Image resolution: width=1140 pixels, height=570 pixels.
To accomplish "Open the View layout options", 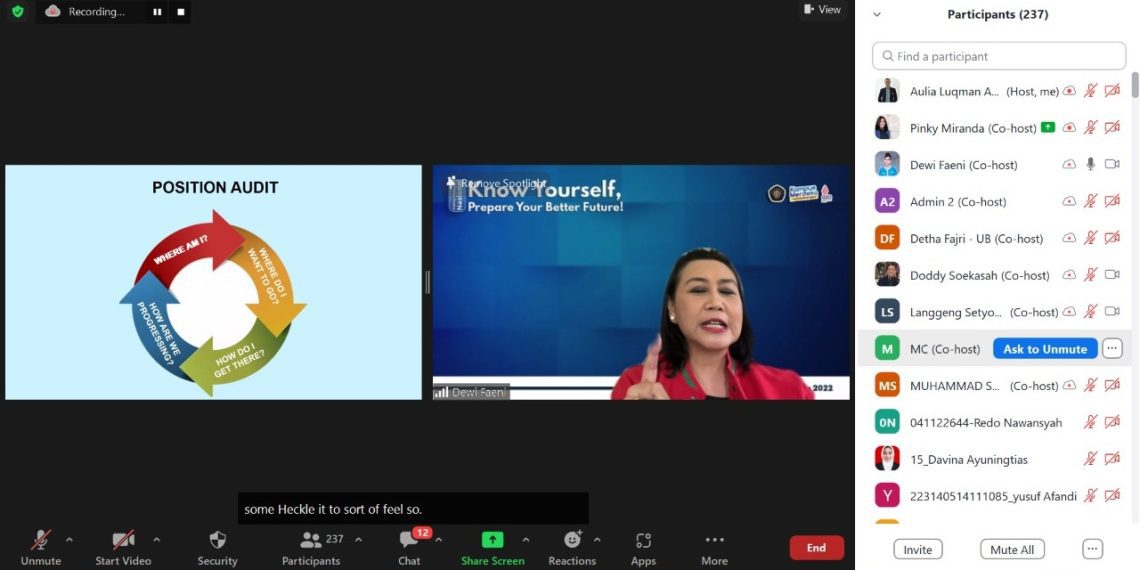I will pyautogui.click(x=822, y=9).
